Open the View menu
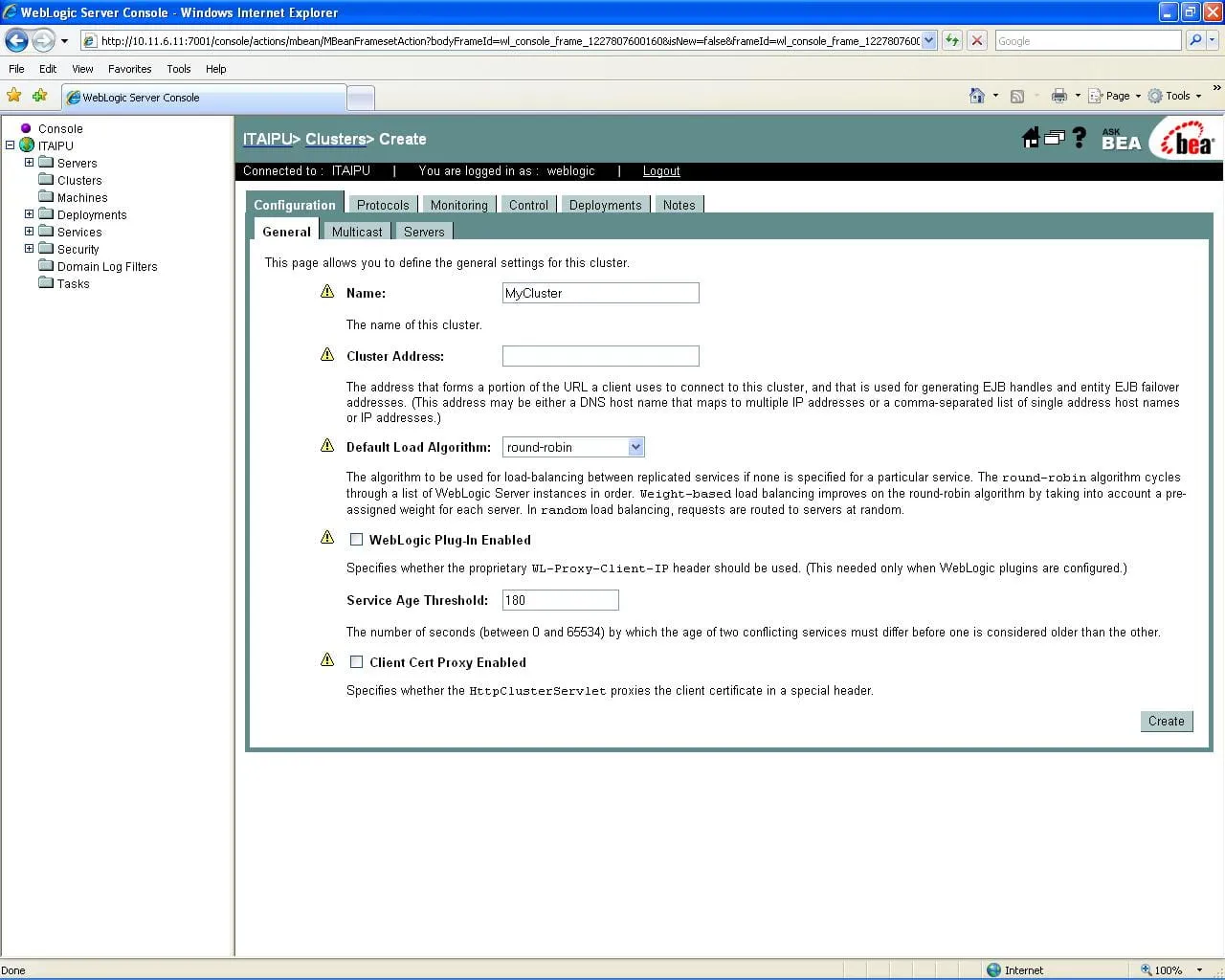Screen dimensions: 1225x980 tap(82, 69)
